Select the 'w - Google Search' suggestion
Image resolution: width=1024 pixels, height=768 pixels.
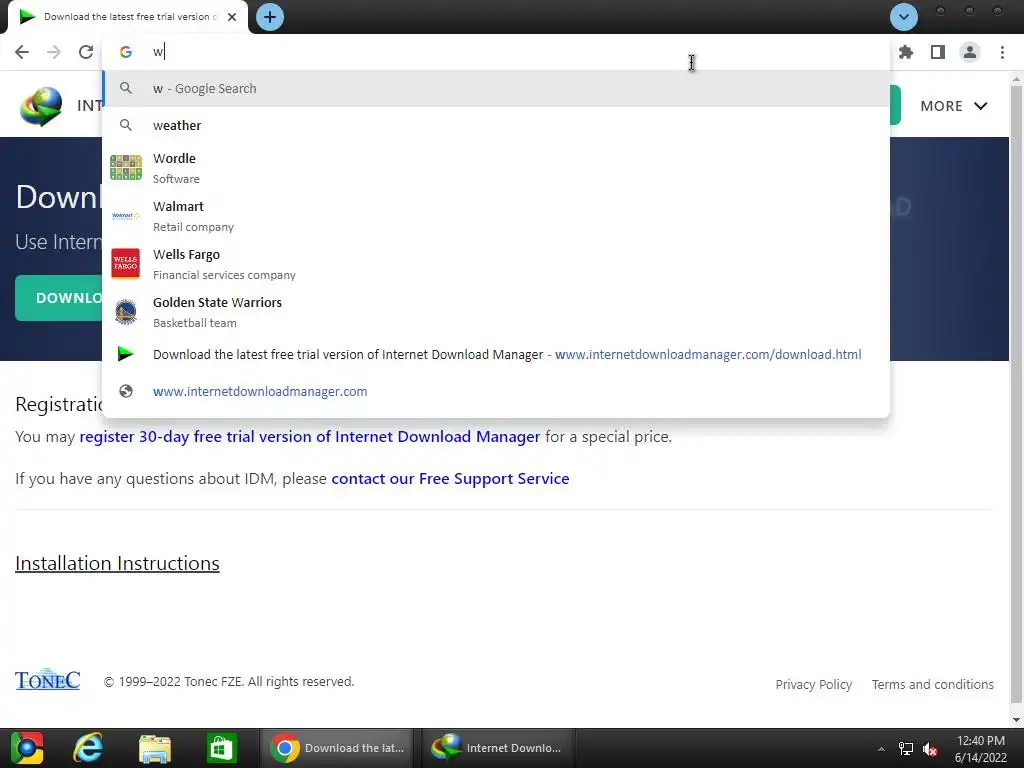pyautogui.click(x=496, y=88)
